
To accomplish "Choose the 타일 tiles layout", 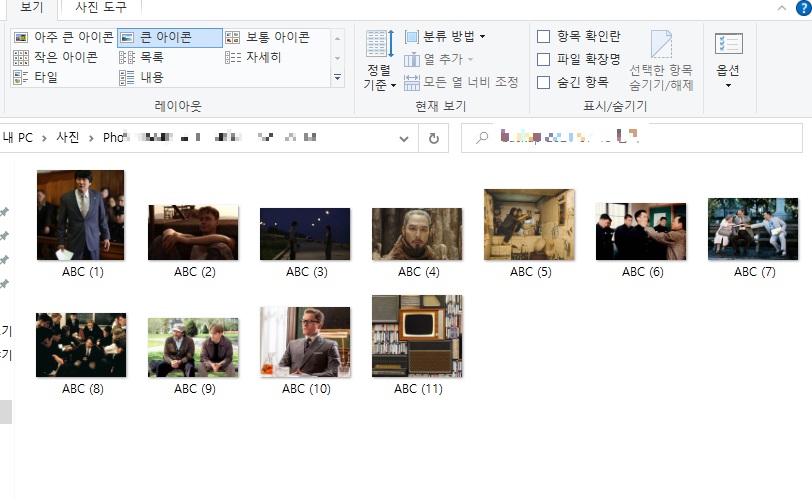I will point(35,77).
